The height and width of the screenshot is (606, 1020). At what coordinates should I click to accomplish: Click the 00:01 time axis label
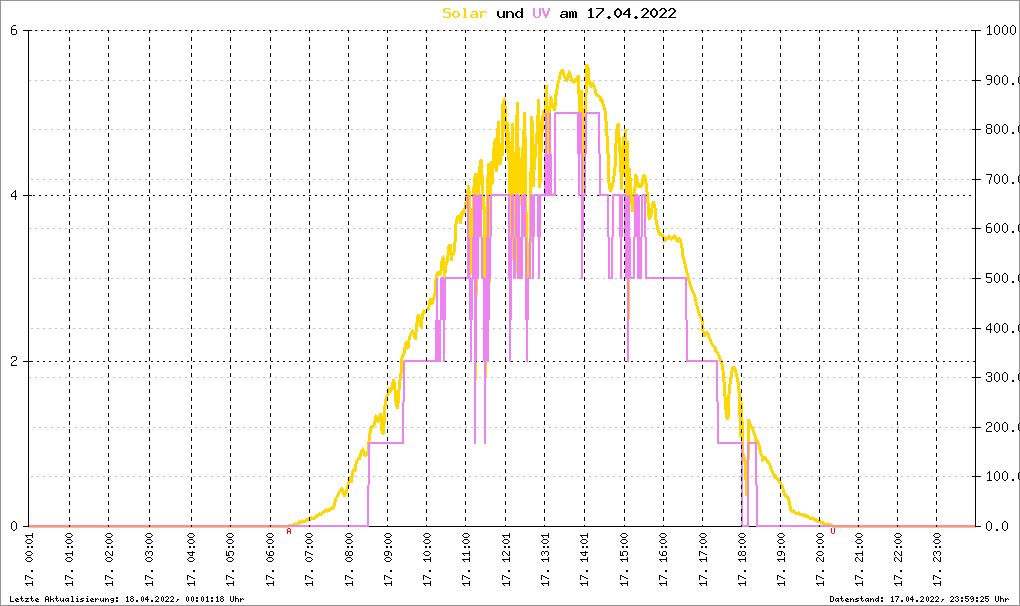(x=29, y=560)
